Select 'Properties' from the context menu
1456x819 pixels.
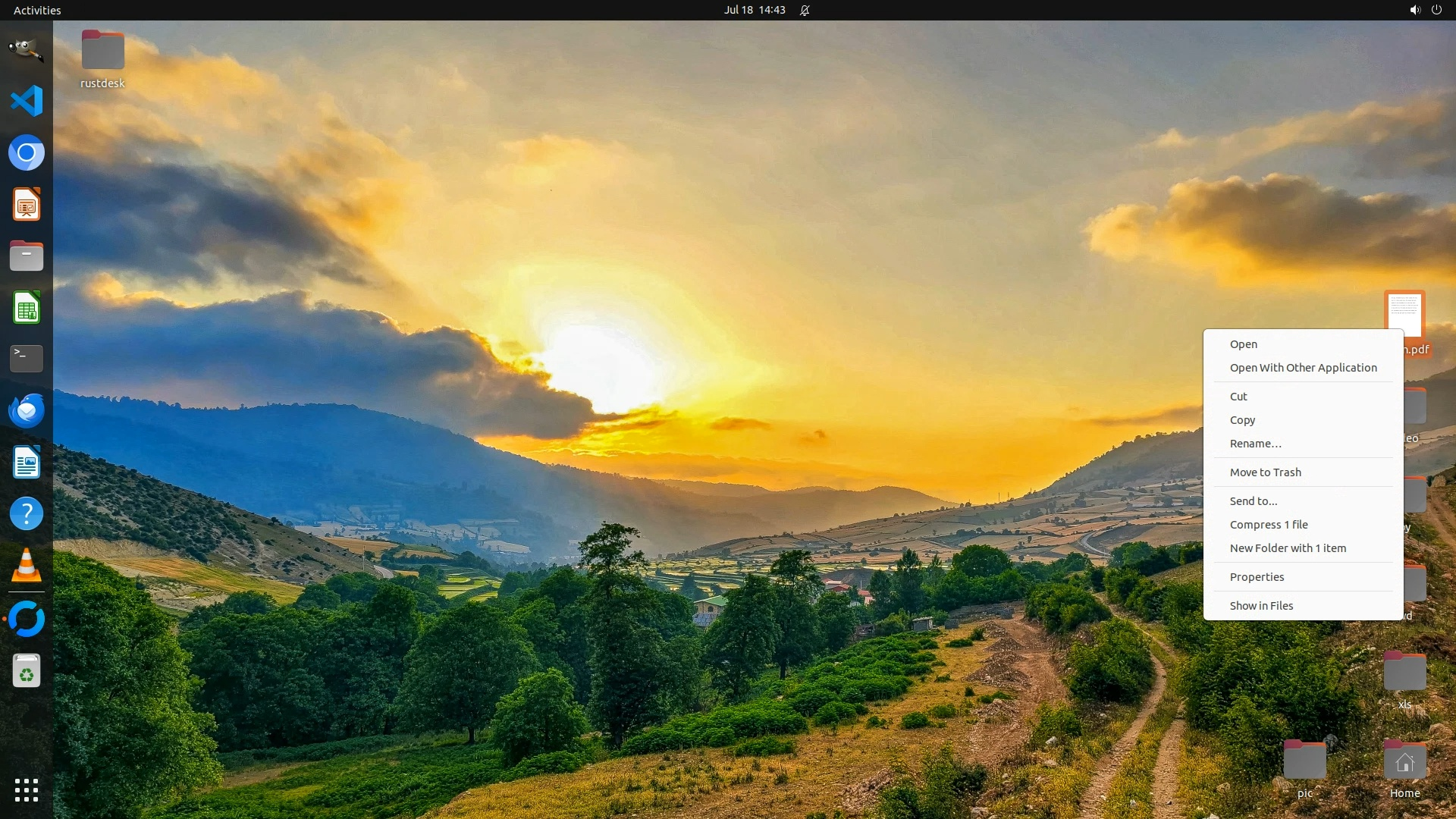point(1257,577)
